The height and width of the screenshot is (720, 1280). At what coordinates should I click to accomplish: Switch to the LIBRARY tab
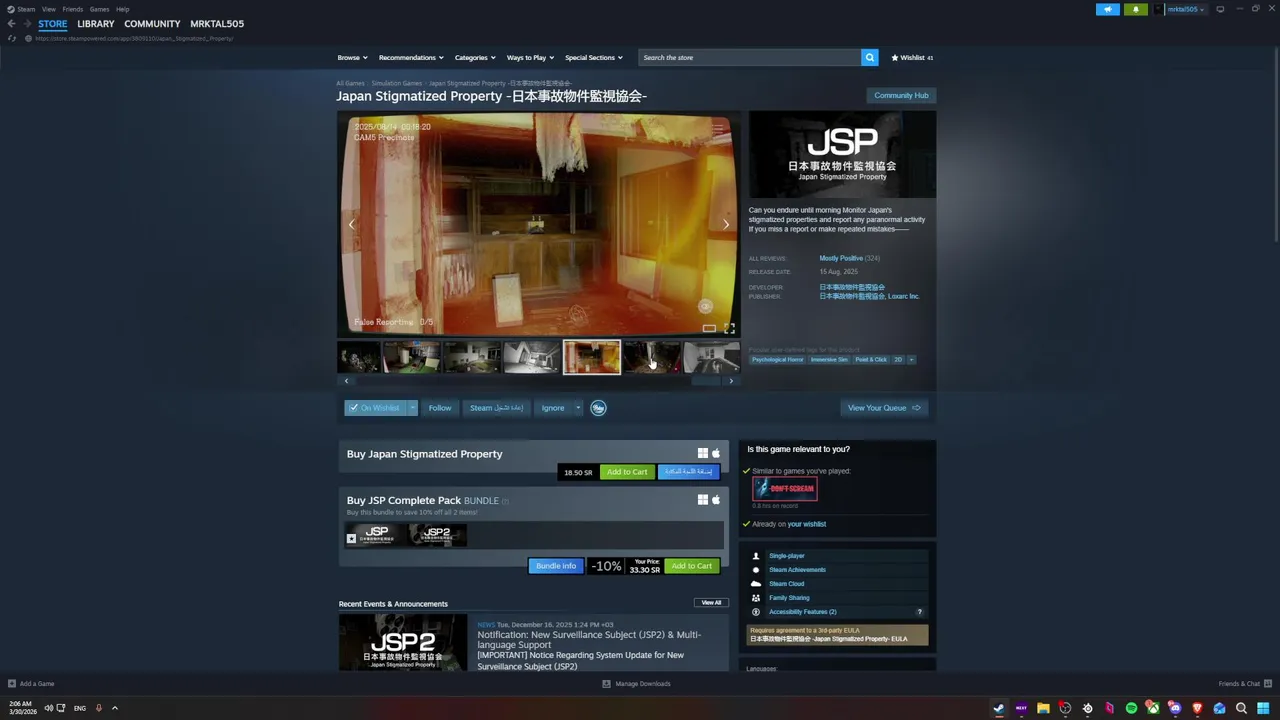coord(96,23)
